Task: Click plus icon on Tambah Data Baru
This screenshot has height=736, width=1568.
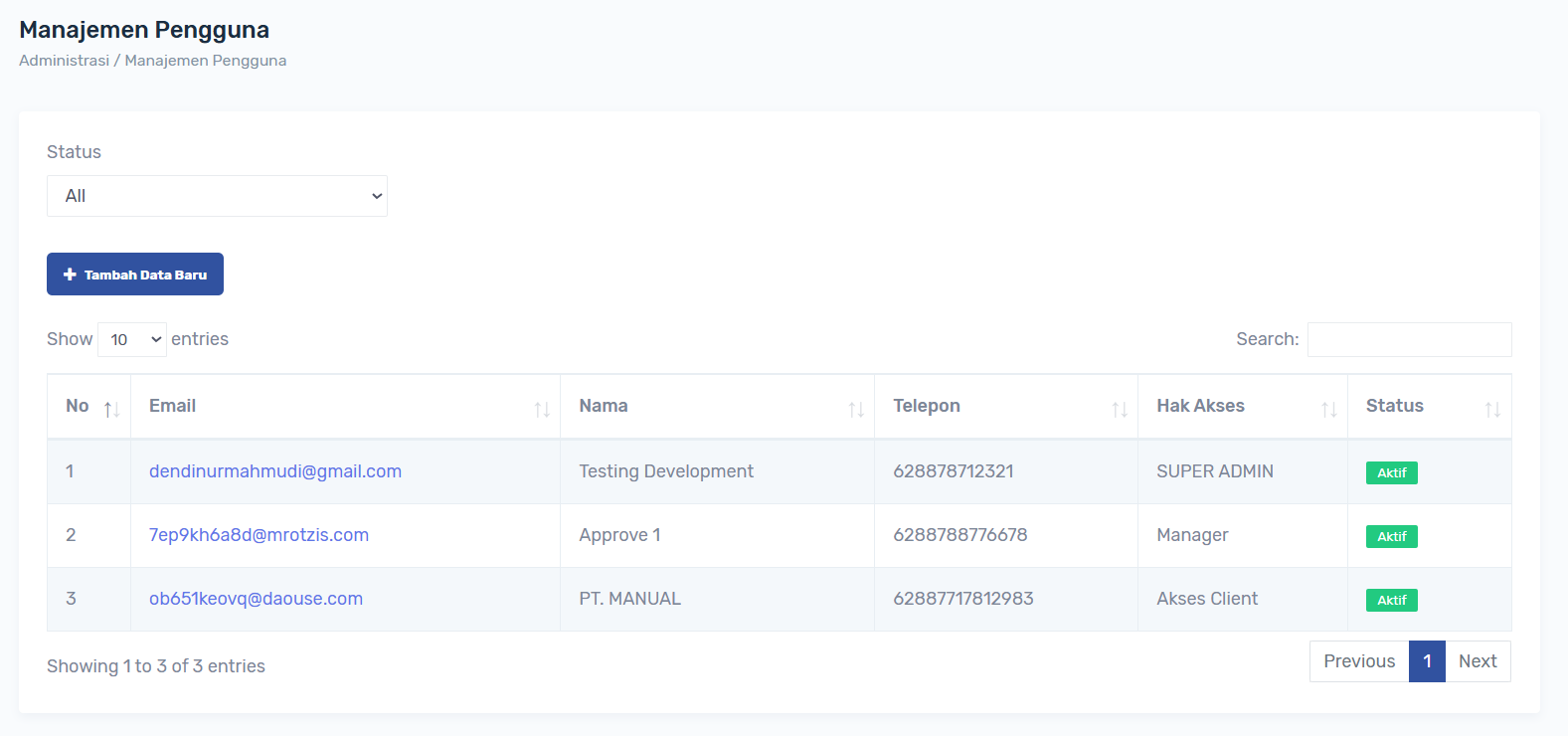Action: pos(70,275)
